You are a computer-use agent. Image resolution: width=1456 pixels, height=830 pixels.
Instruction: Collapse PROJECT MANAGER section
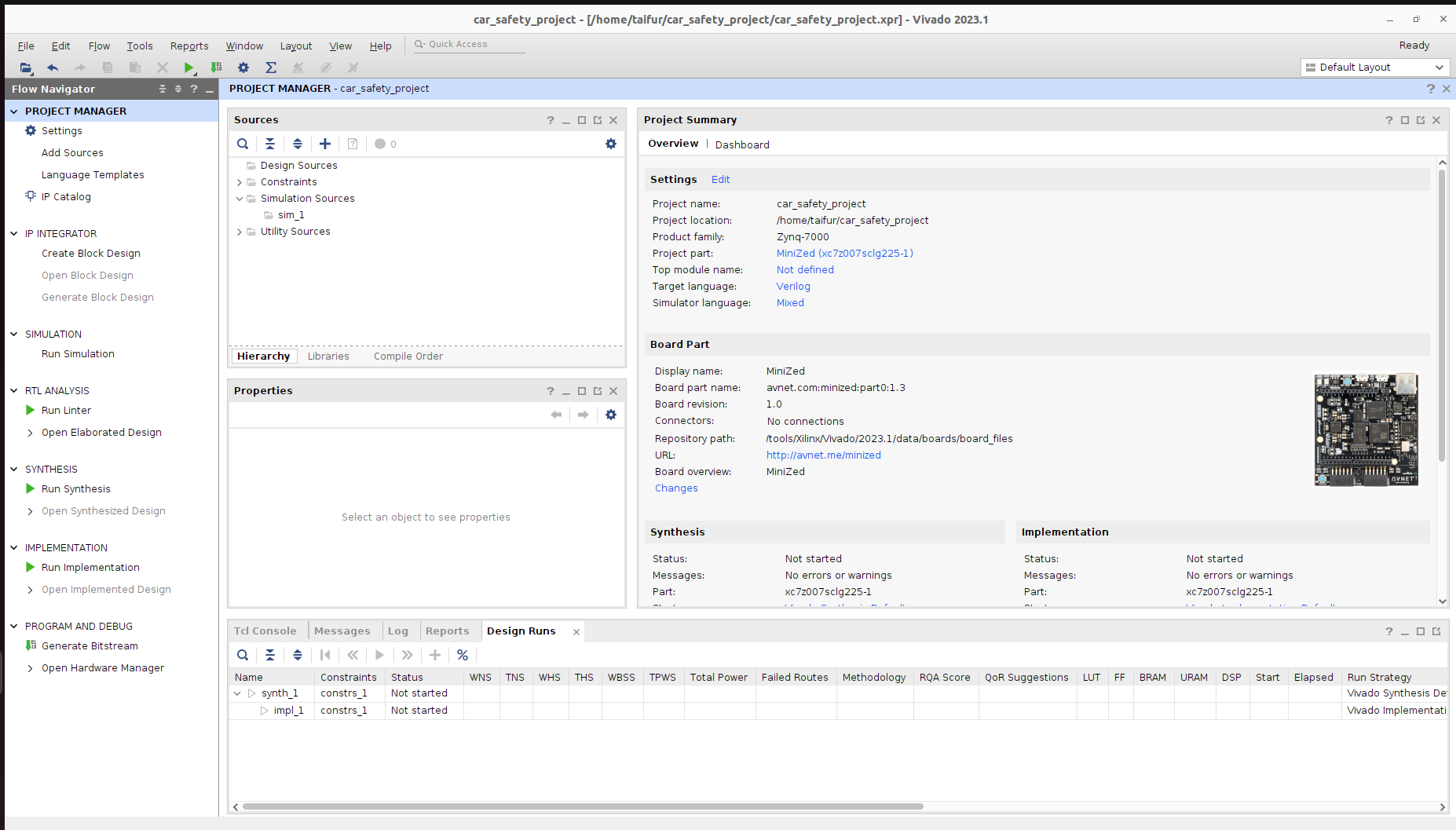(x=13, y=112)
